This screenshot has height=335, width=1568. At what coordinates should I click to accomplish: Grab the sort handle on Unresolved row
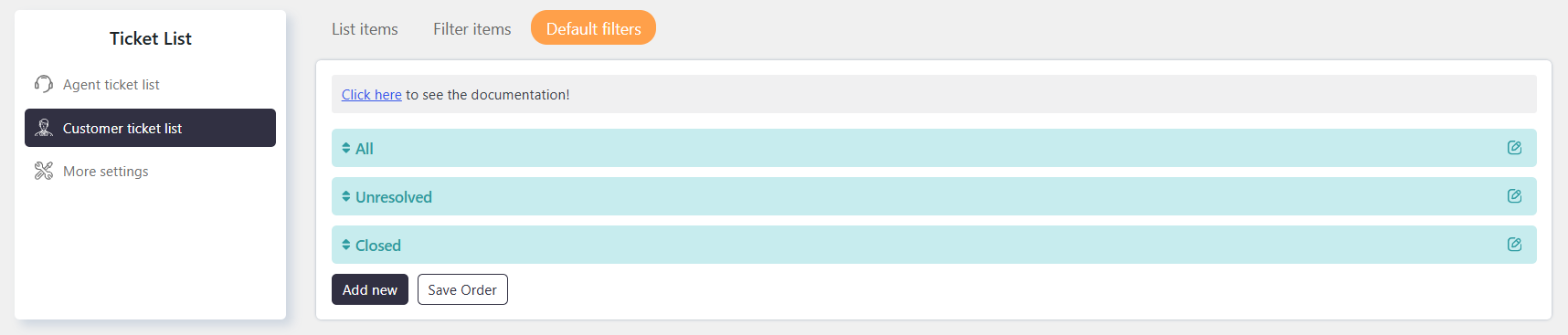pyautogui.click(x=346, y=196)
